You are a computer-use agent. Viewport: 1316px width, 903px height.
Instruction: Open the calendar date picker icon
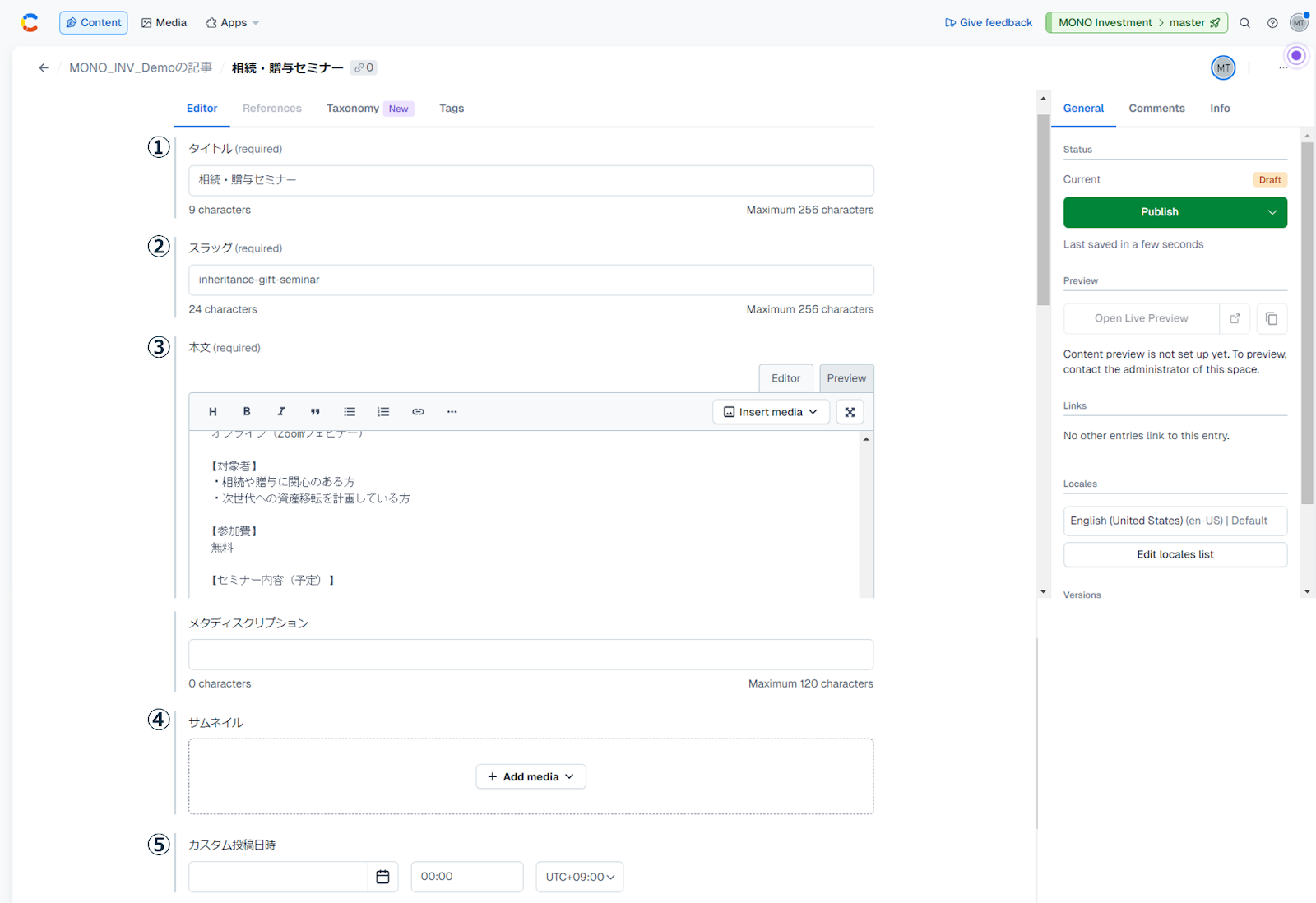point(382,877)
